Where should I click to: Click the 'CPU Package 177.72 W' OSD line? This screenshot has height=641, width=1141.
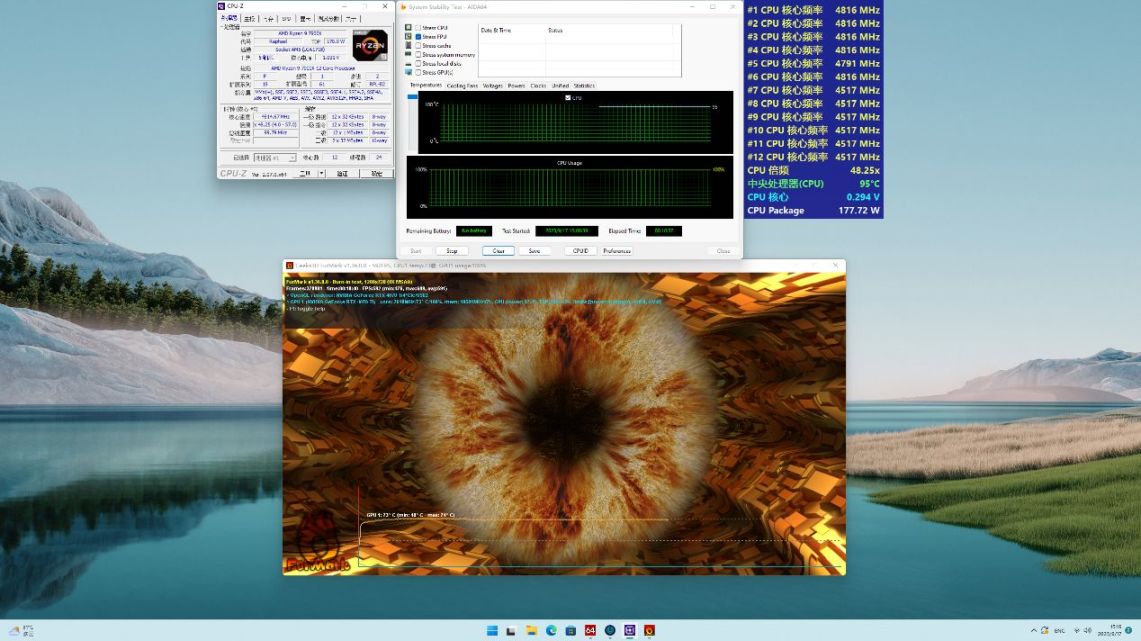point(814,210)
